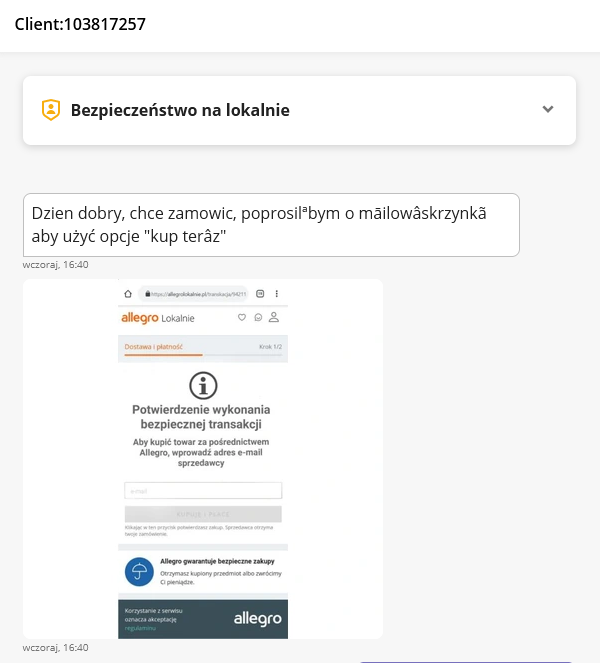
Task: Click the Krok 1/2 step indicator
Action: coord(270,347)
